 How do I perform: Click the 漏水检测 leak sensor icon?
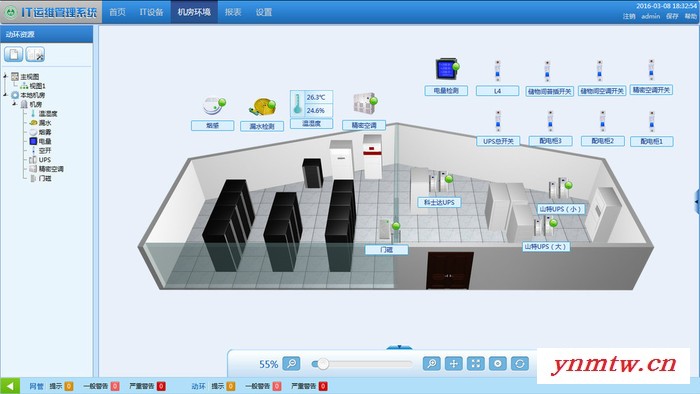tap(262, 108)
